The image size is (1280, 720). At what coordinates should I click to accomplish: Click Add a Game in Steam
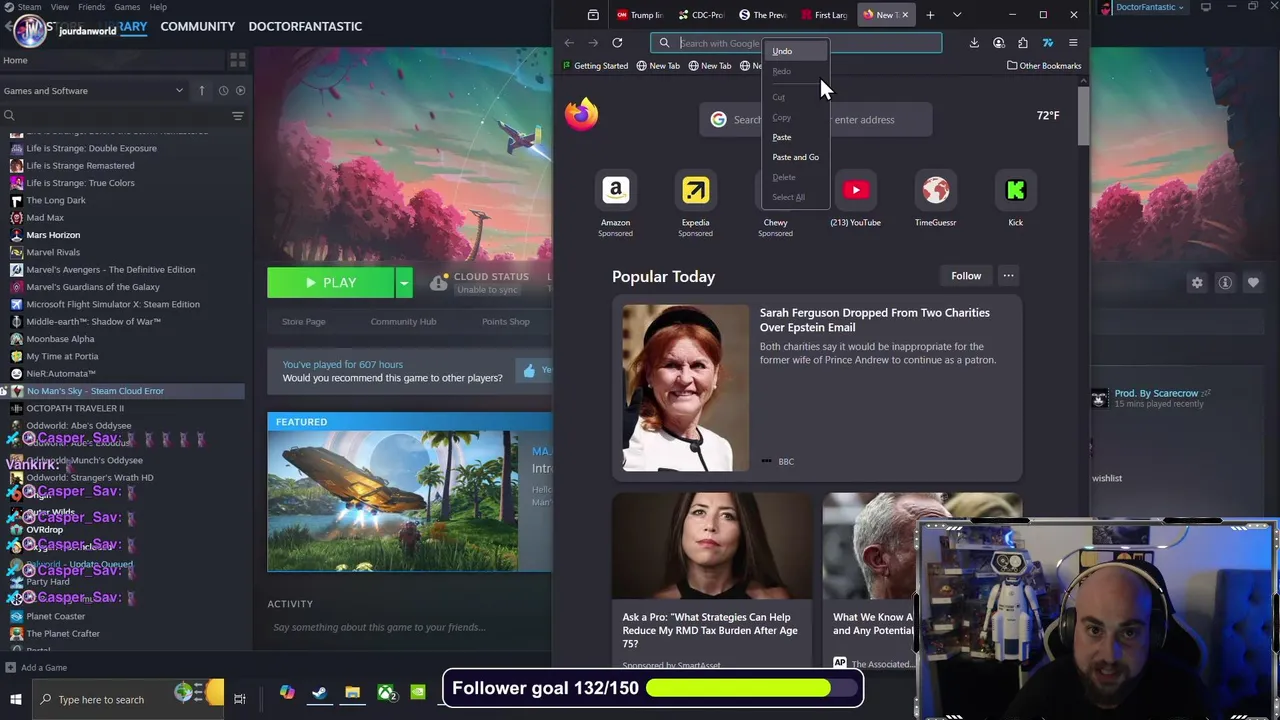36,667
